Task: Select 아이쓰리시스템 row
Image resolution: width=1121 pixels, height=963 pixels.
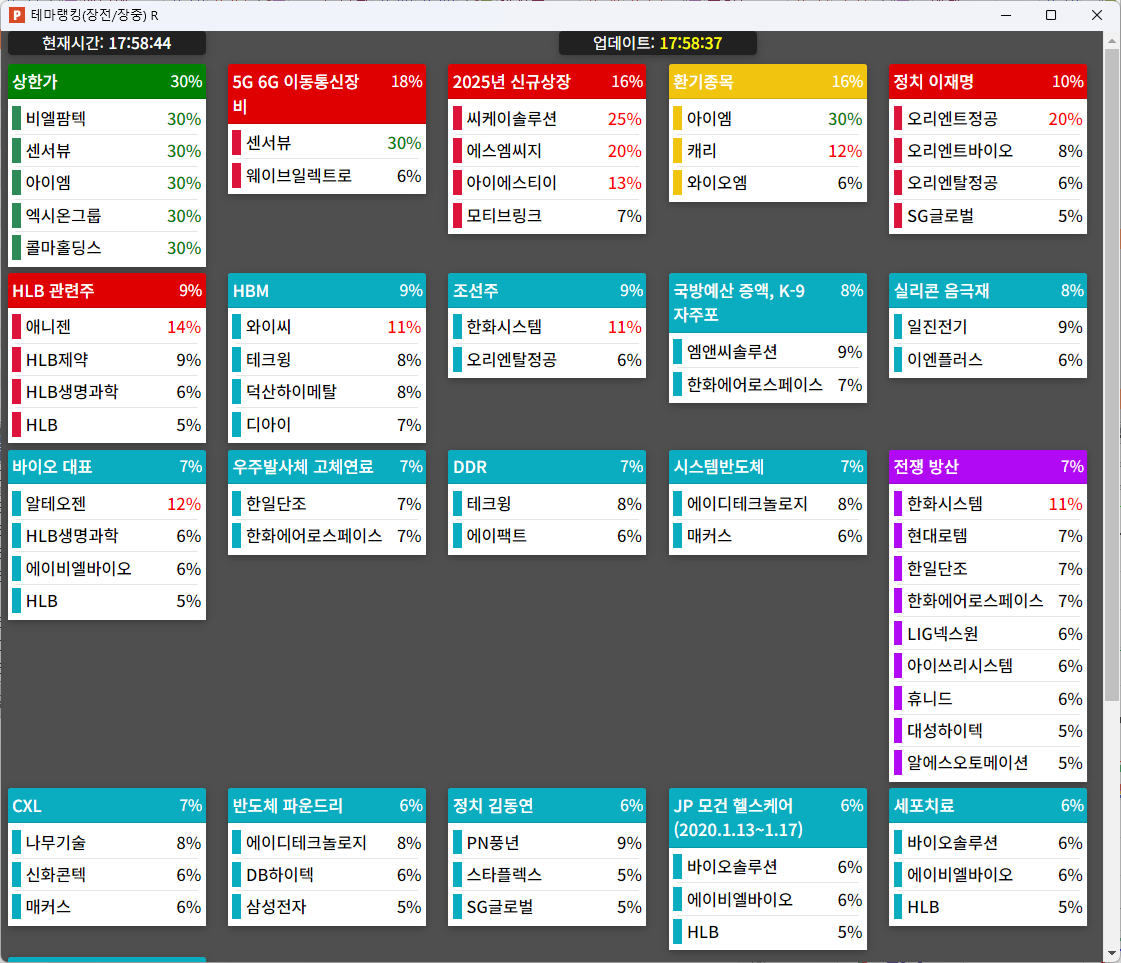Action: (x=988, y=666)
